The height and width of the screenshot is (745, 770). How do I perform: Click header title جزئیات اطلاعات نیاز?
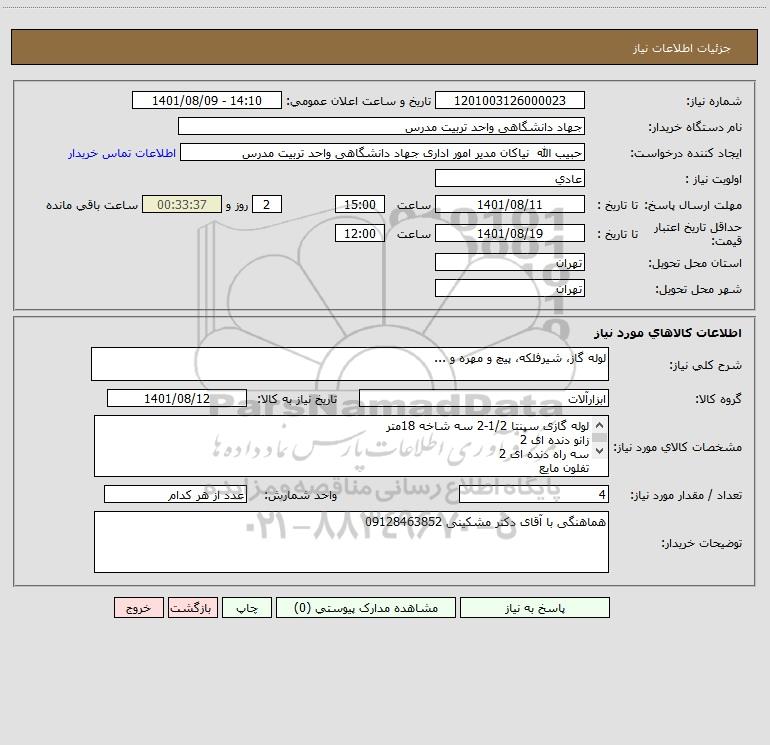pyautogui.click(x=682, y=48)
